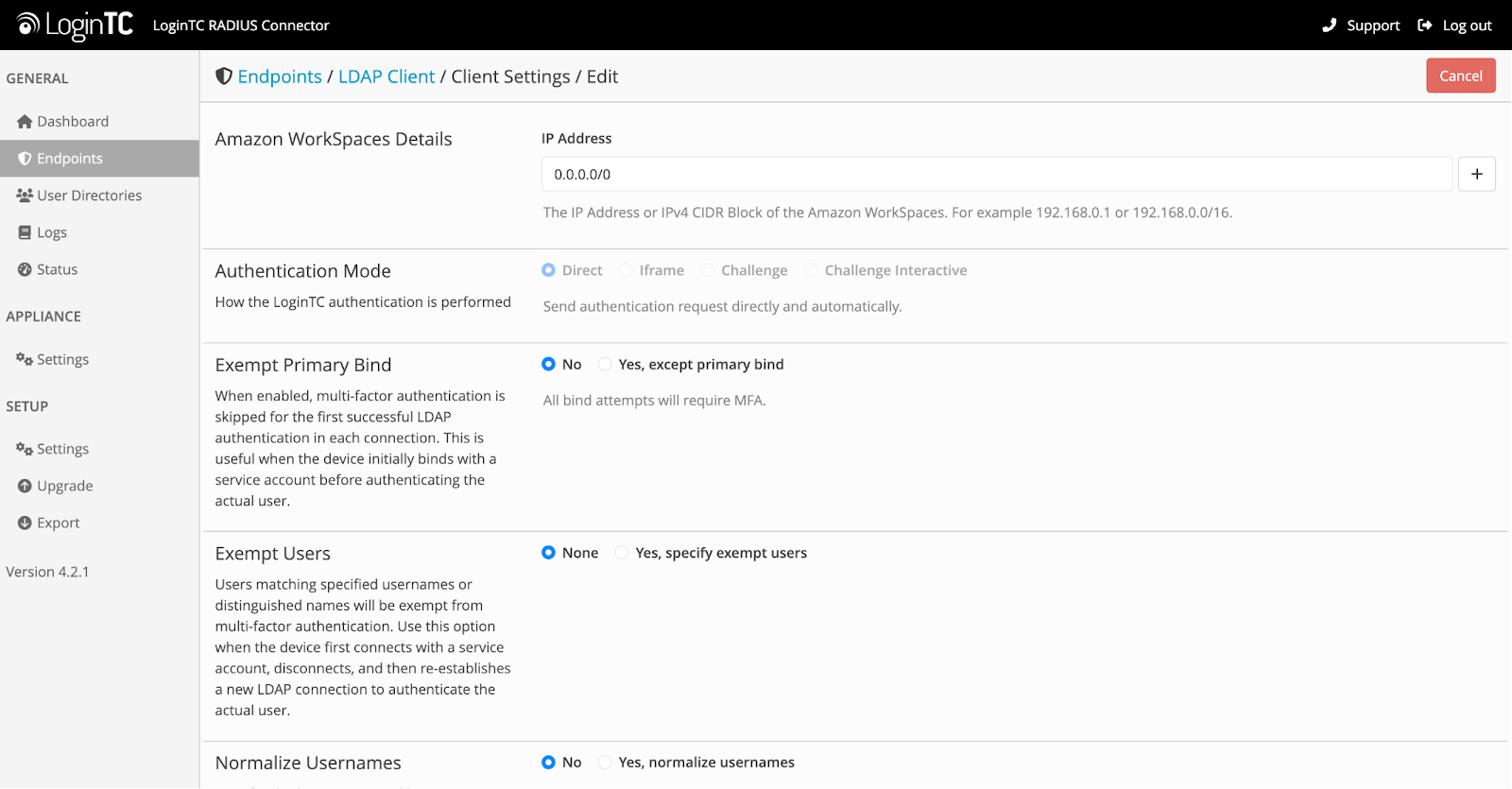
Task: Click the Normalize Usernames heading
Action: pyautogui.click(x=308, y=763)
